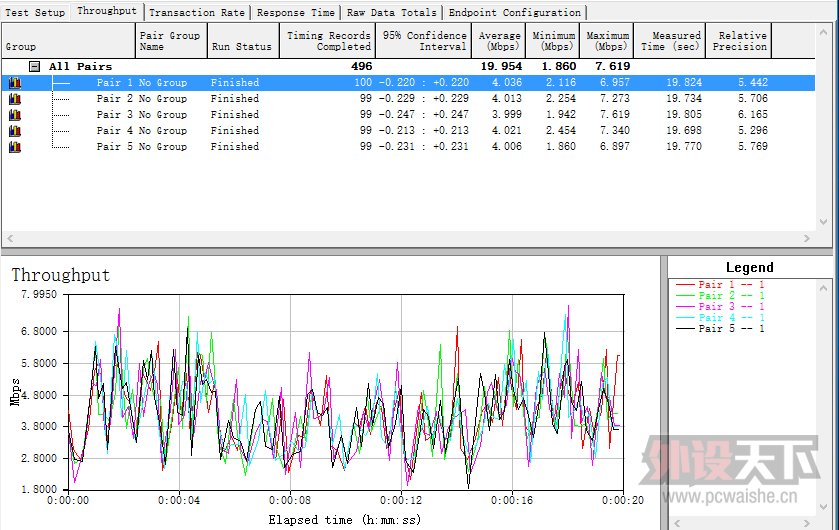This screenshot has height=530, width=839.
Task: Click the Pair 2 row chart icon
Action: [x=15, y=99]
